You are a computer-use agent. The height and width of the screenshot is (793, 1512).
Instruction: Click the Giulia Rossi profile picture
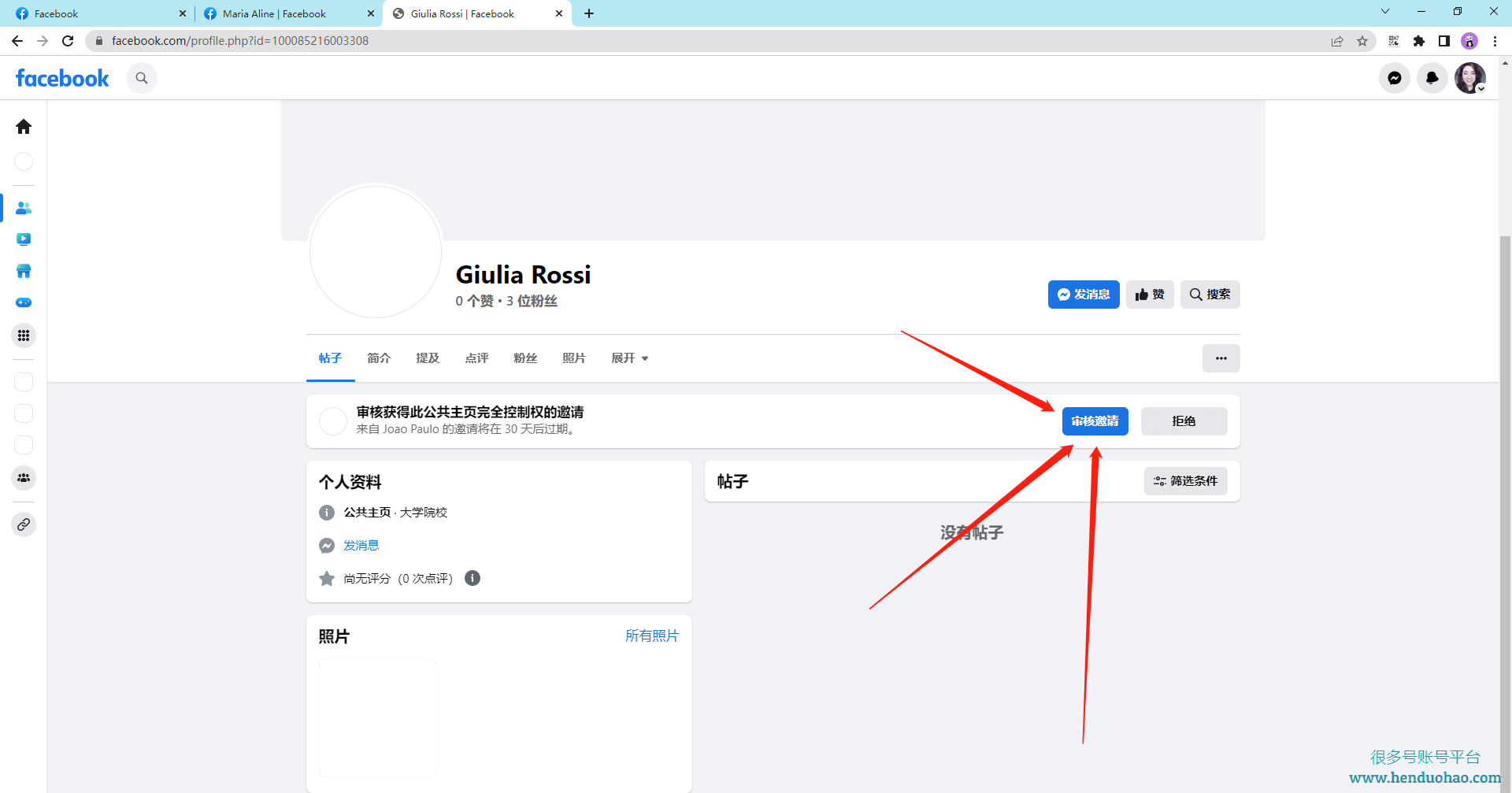coord(376,252)
